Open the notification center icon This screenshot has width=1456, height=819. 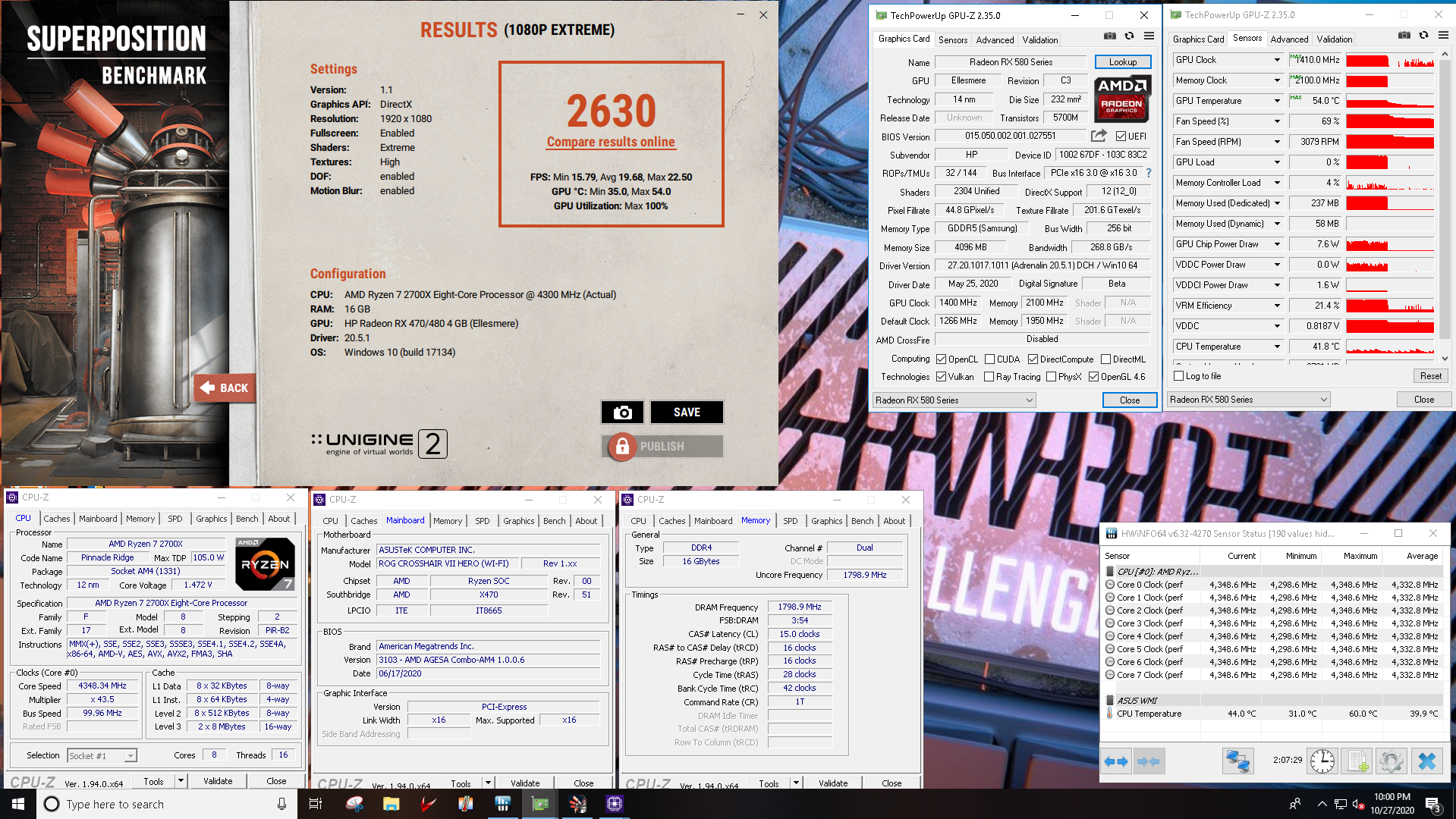pos(1433,805)
